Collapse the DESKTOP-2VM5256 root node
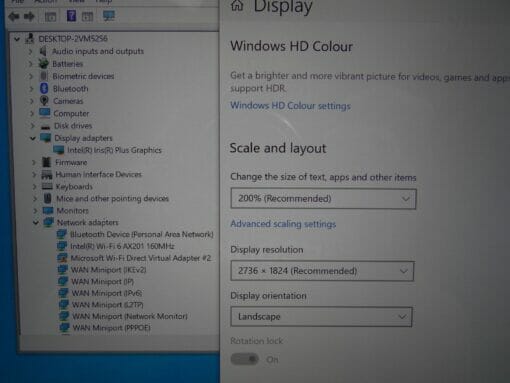The image size is (510, 383). (17, 39)
